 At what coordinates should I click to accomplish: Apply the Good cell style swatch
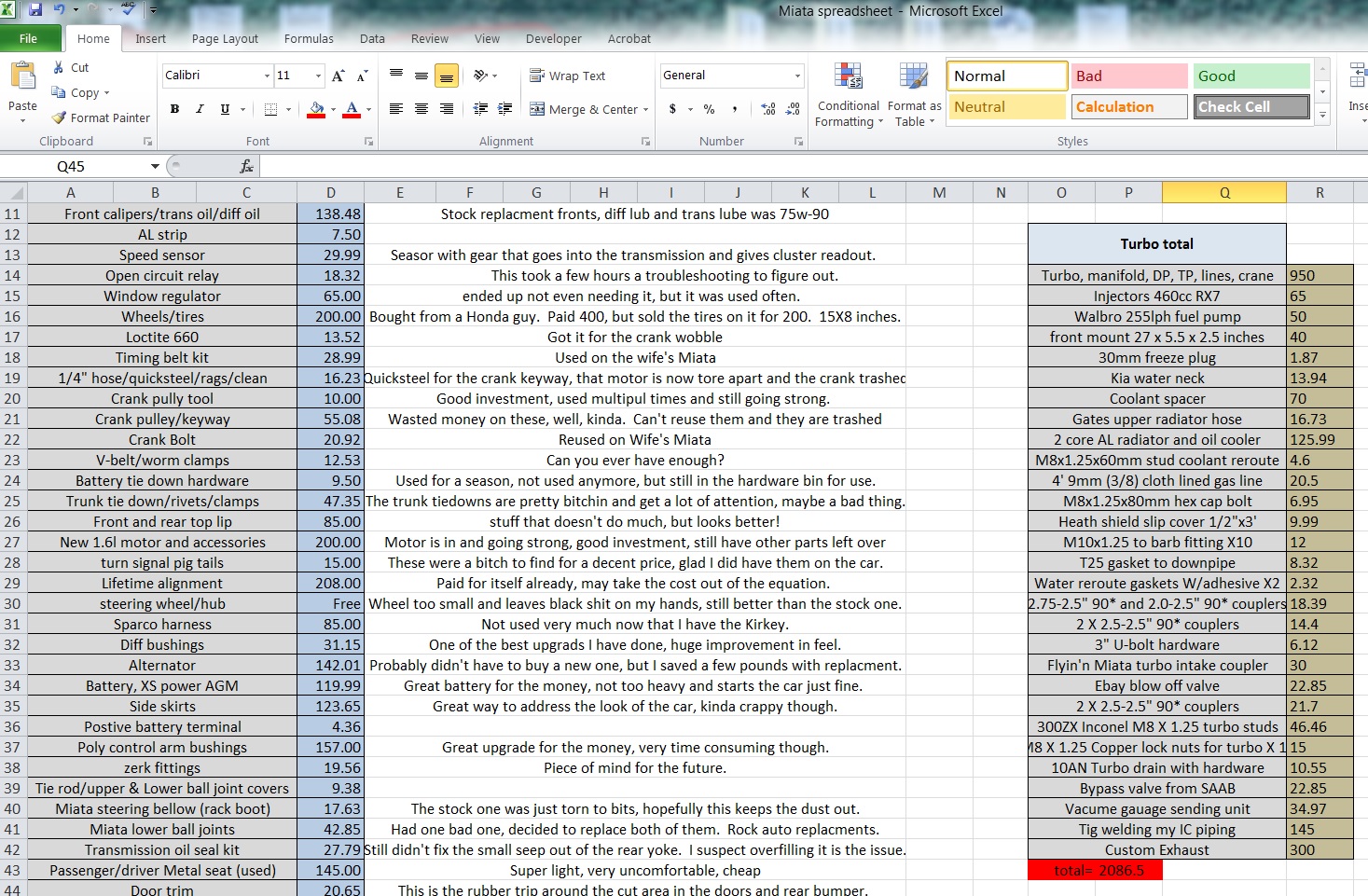[1252, 76]
